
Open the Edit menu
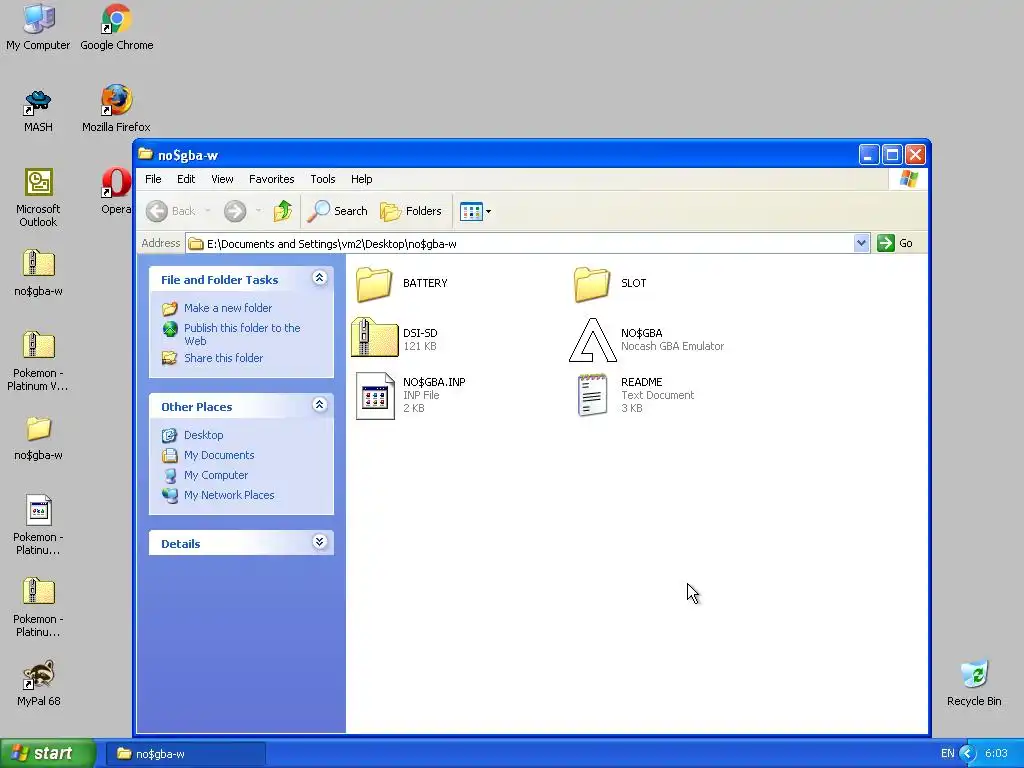[186, 179]
